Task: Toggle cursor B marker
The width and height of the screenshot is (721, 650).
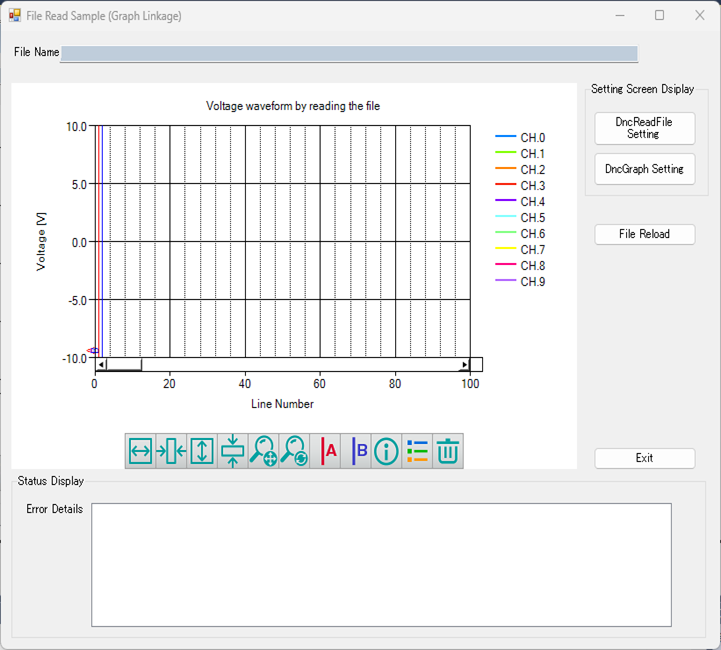Action: click(x=357, y=451)
